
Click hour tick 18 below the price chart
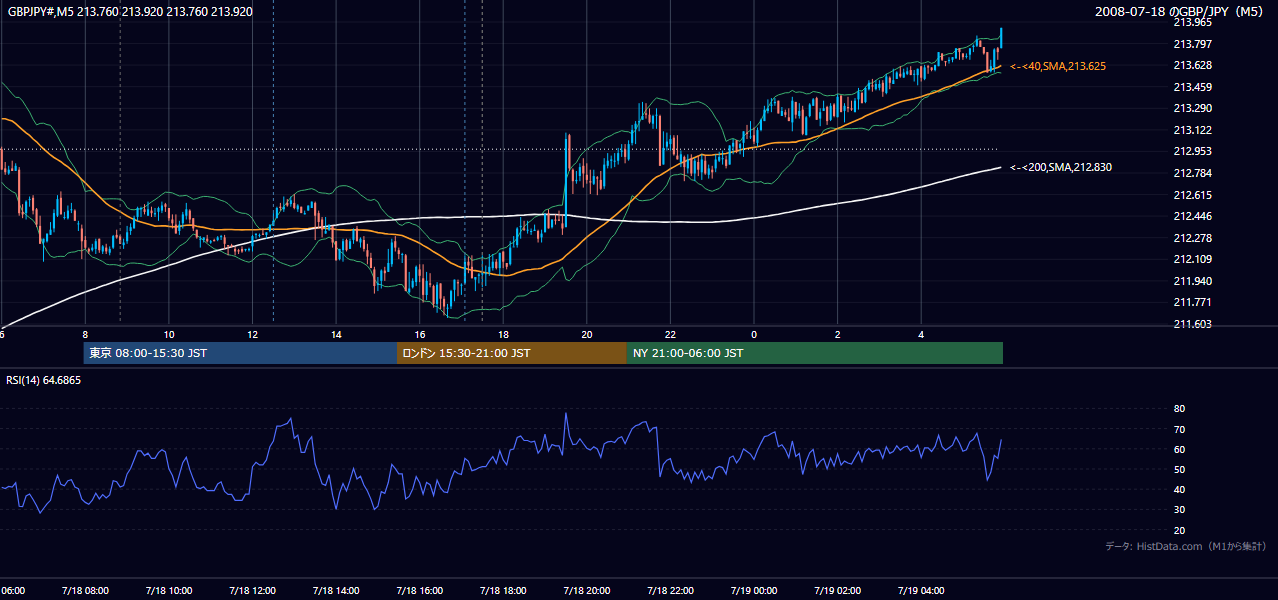pos(503,335)
